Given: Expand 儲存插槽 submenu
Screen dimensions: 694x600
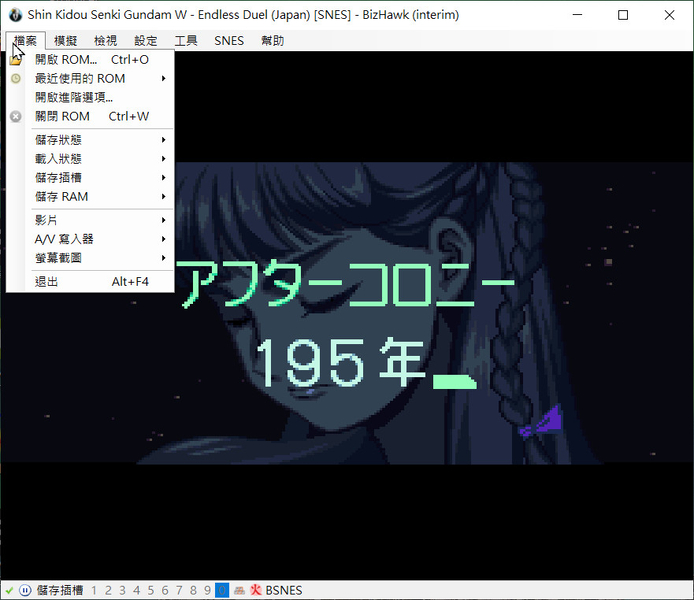Looking at the screenshot, I should (90, 178).
